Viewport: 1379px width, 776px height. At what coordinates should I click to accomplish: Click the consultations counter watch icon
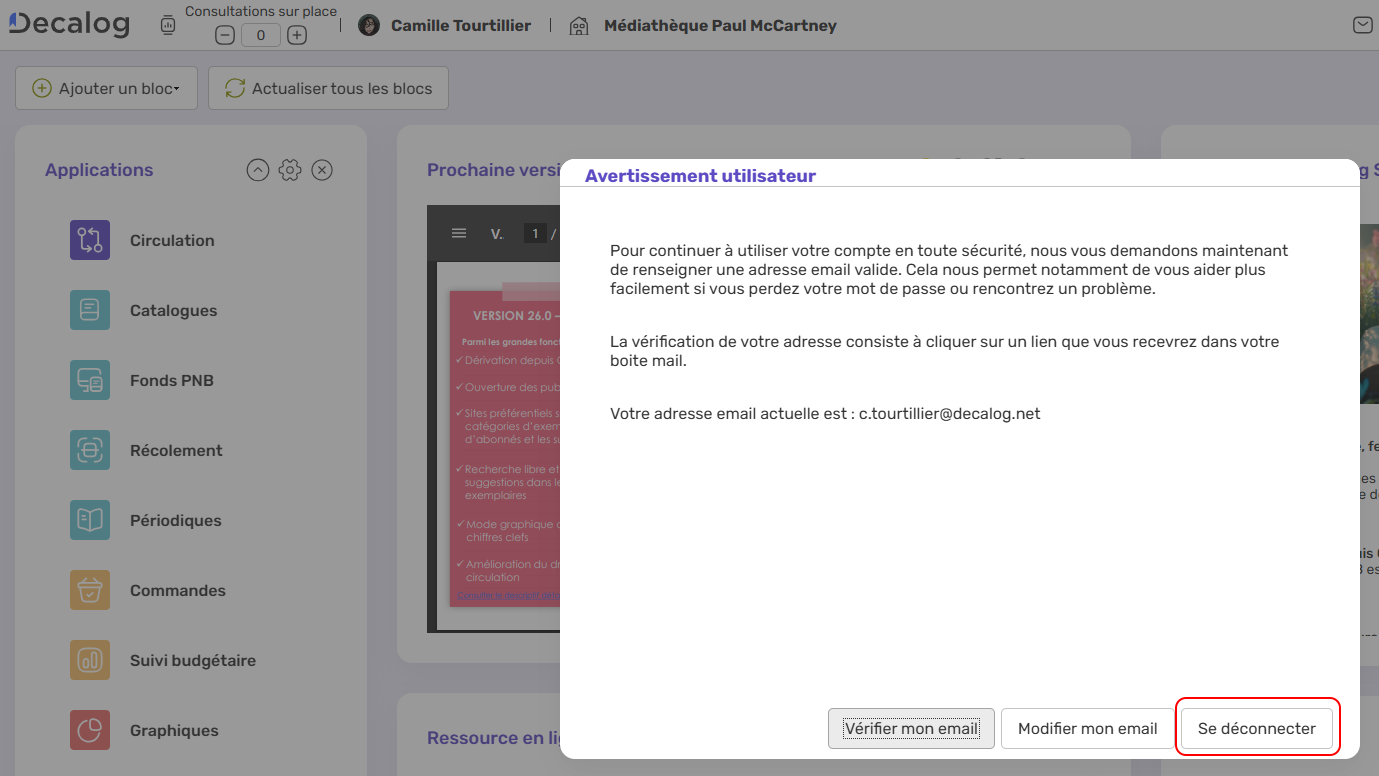[168, 27]
